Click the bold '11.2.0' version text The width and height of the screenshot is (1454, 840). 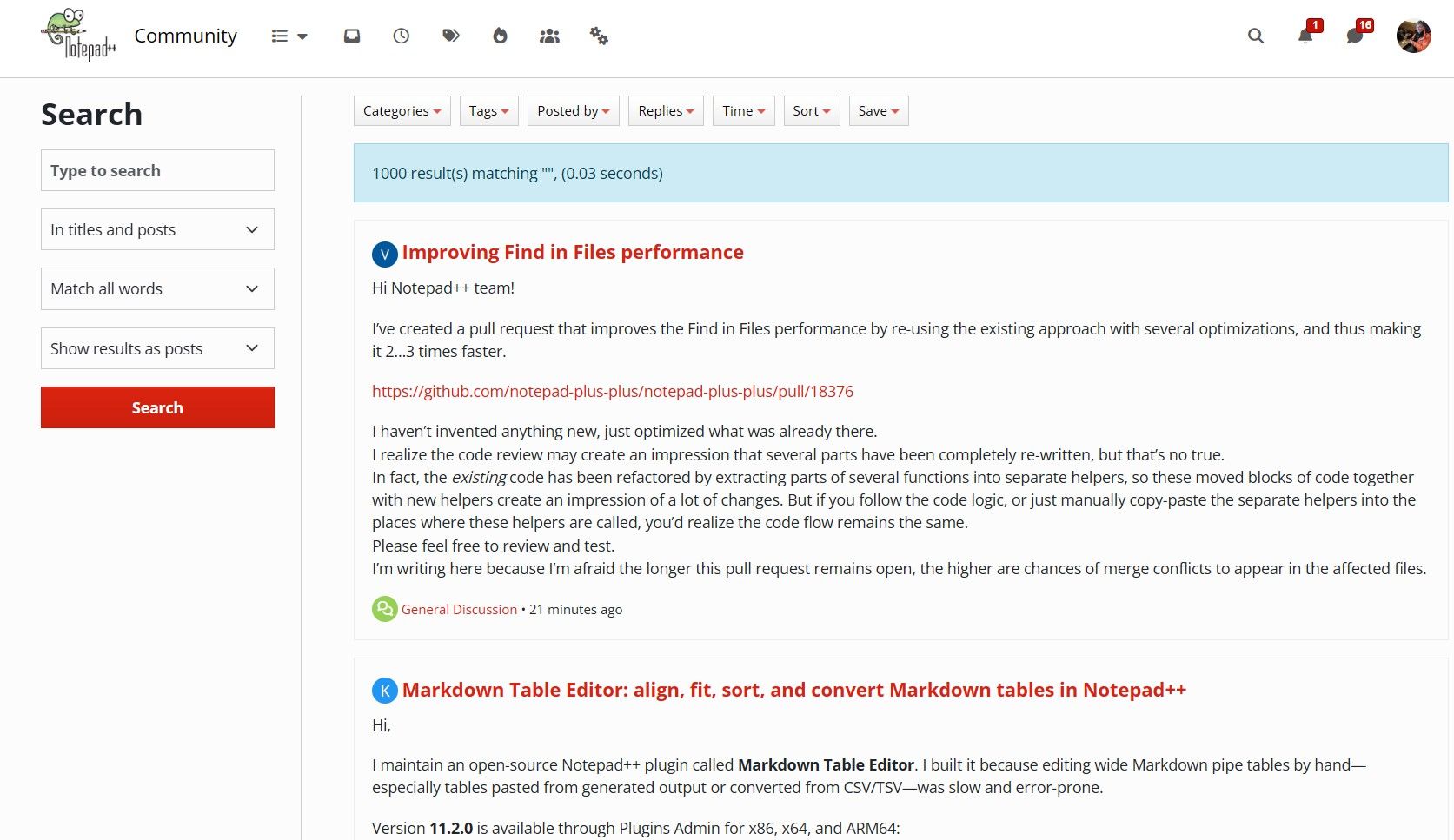coord(451,829)
